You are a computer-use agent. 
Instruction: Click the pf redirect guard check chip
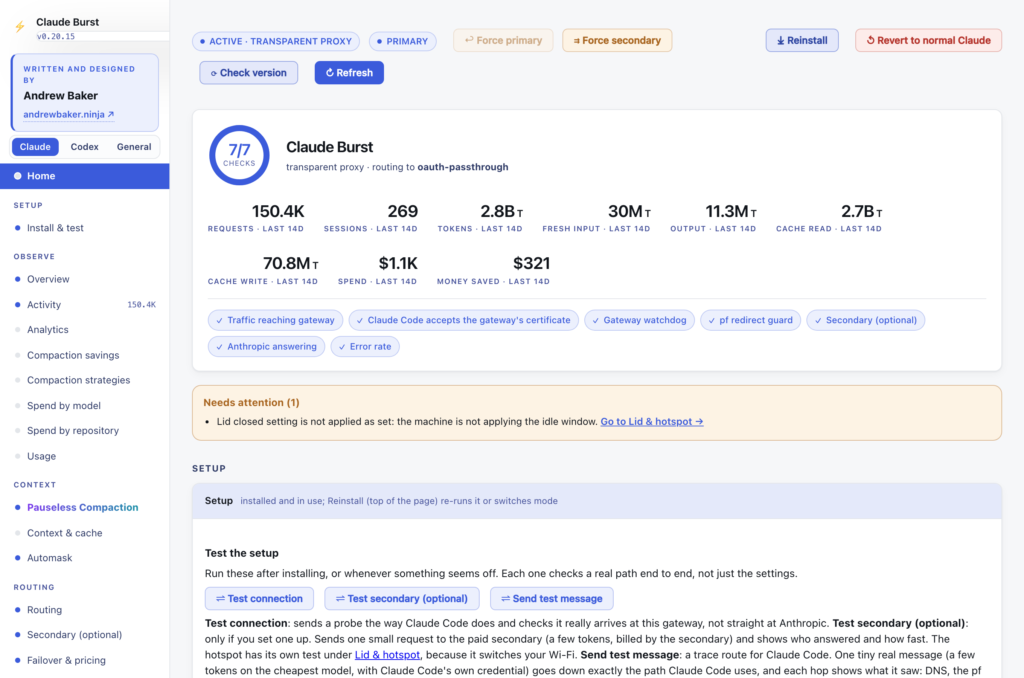pos(750,320)
